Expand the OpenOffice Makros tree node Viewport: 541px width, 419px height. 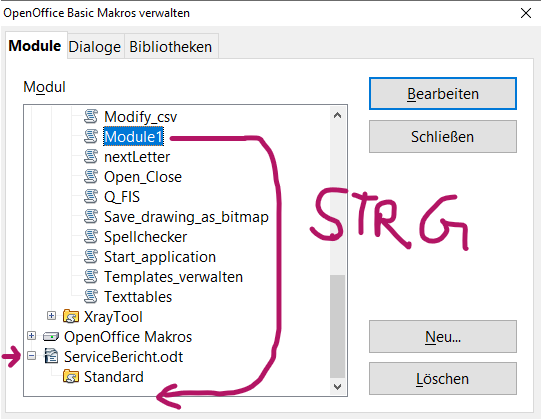coord(31,335)
